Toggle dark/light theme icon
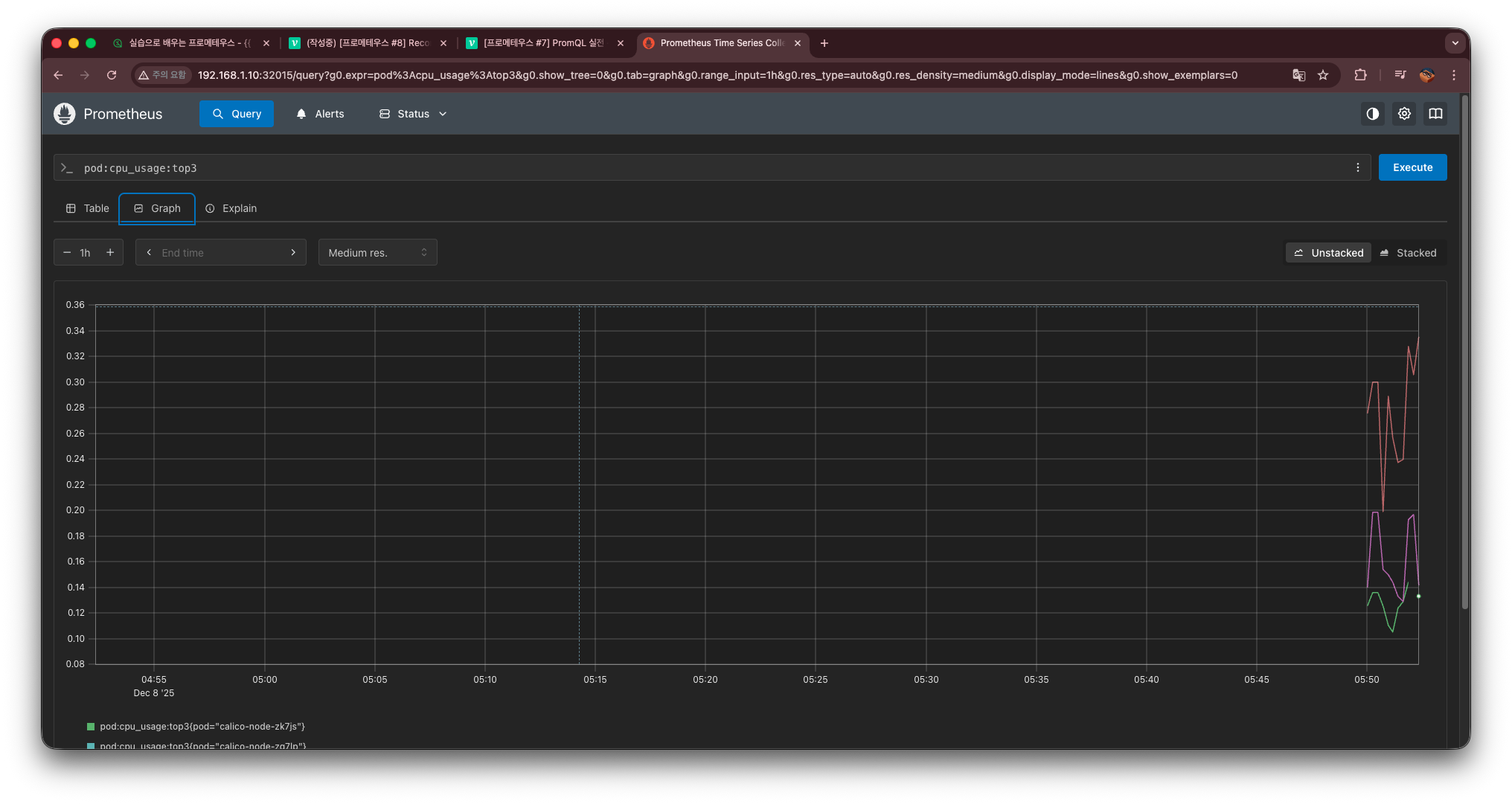Image resolution: width=1512 pixels, height=804 pixels. click(1372, 114)
